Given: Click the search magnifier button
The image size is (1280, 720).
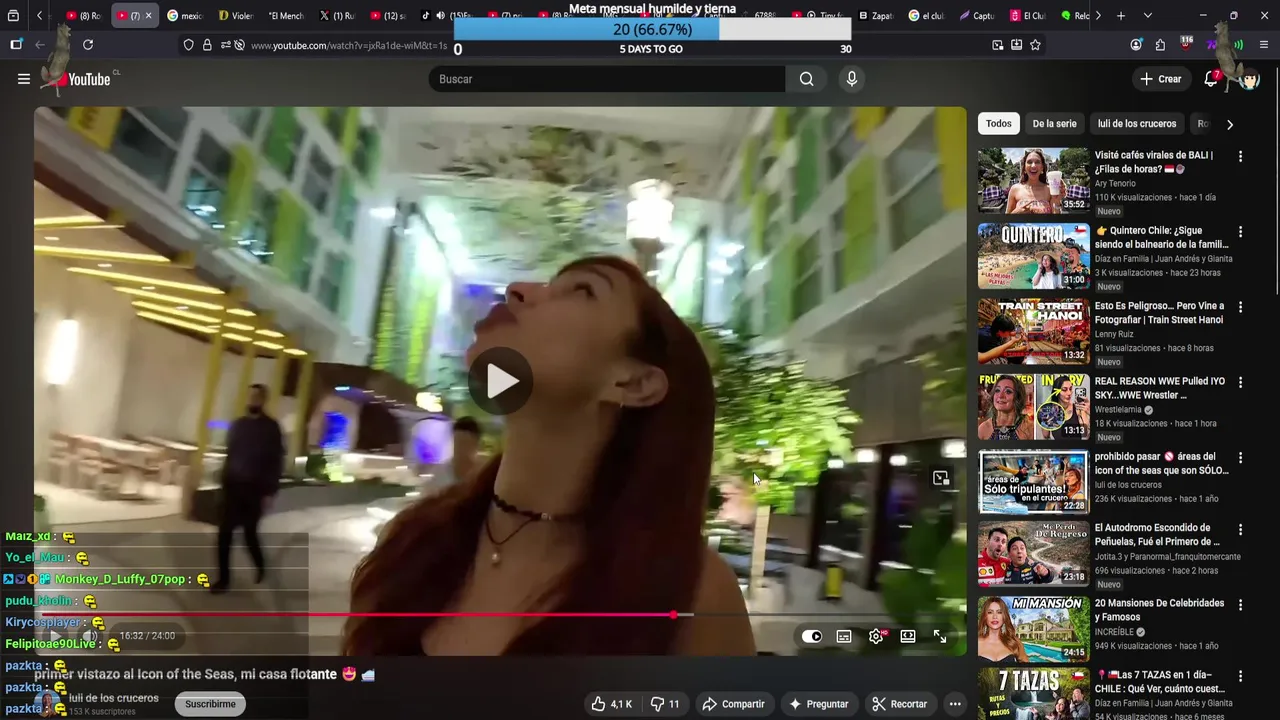Looking at the screenshot, I should pos(807,79).
